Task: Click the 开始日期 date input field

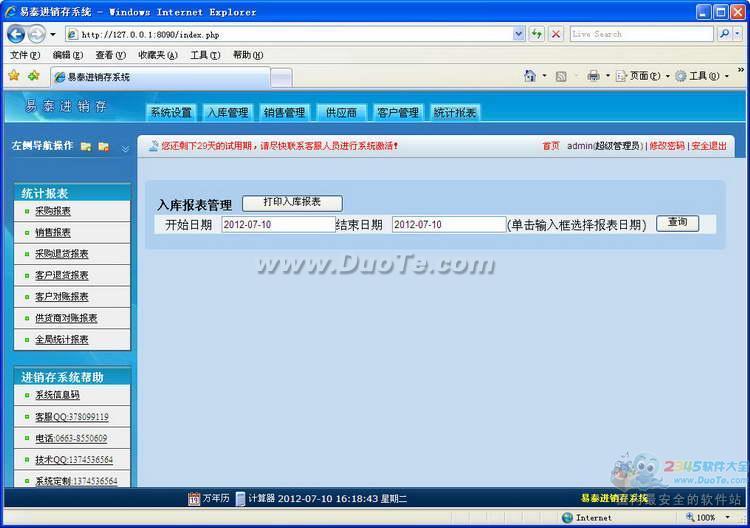Action: [278, 224]
